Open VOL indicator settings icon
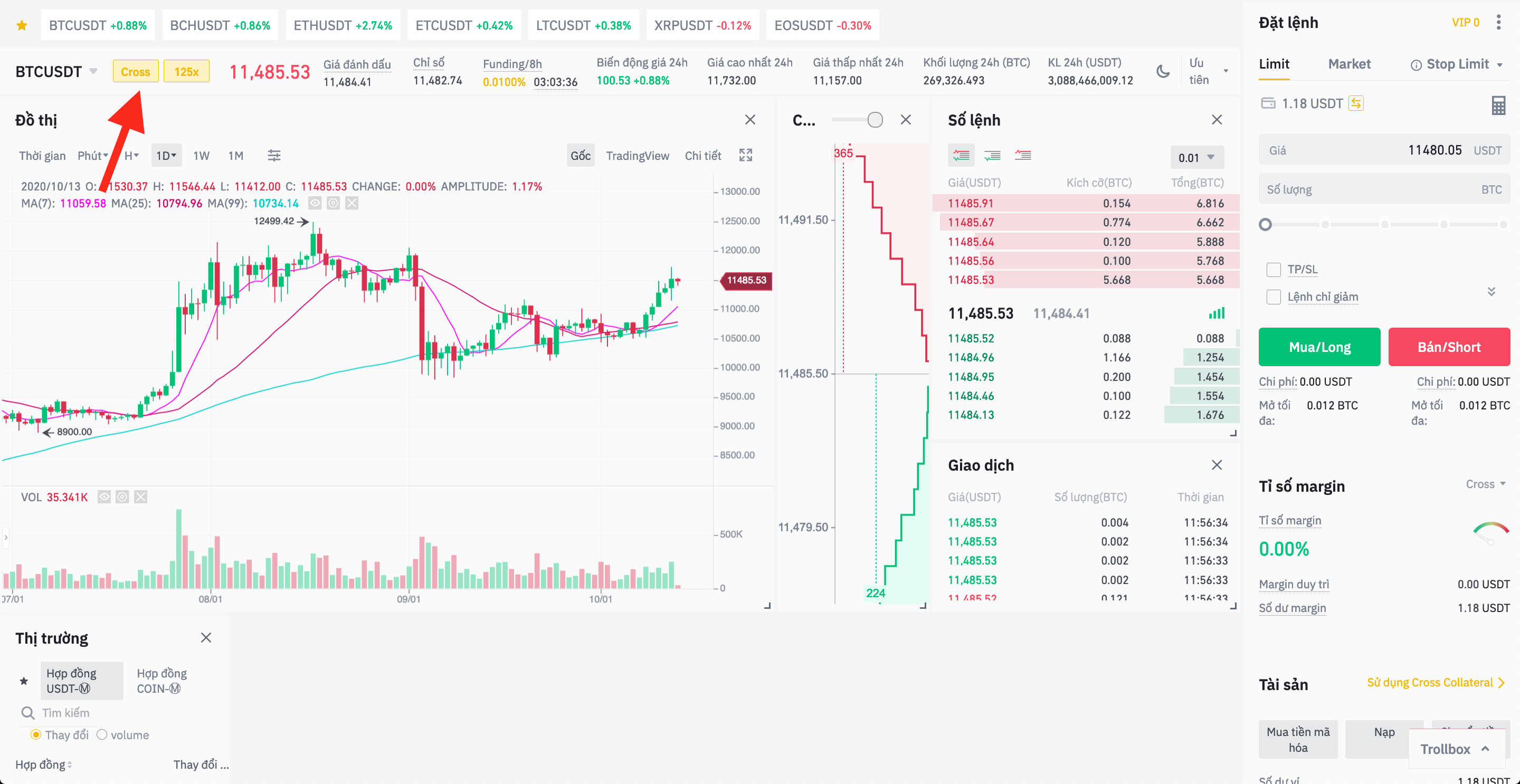The height and width of the screenshot is (784, 1520). [x=122, y=496]
